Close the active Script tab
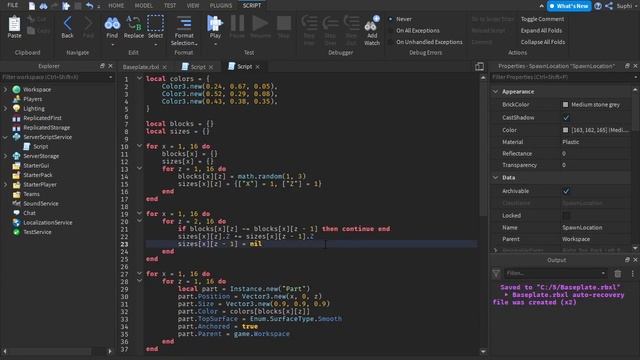This screenshot has height=360, width=640. click(x=258, y=67)
